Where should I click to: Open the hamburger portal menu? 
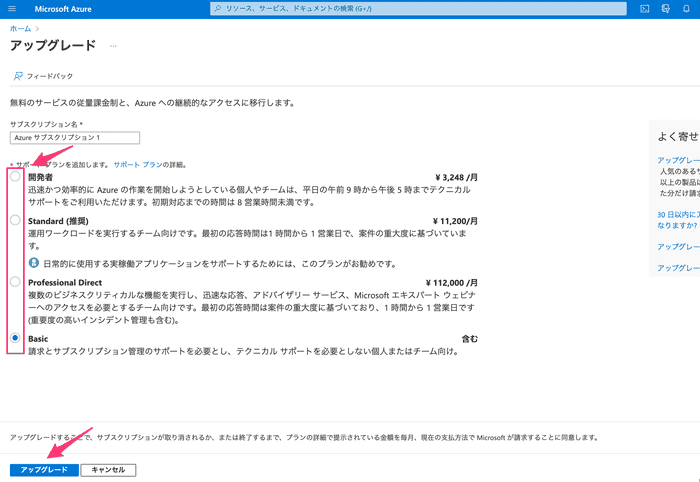tap(12, 8)
